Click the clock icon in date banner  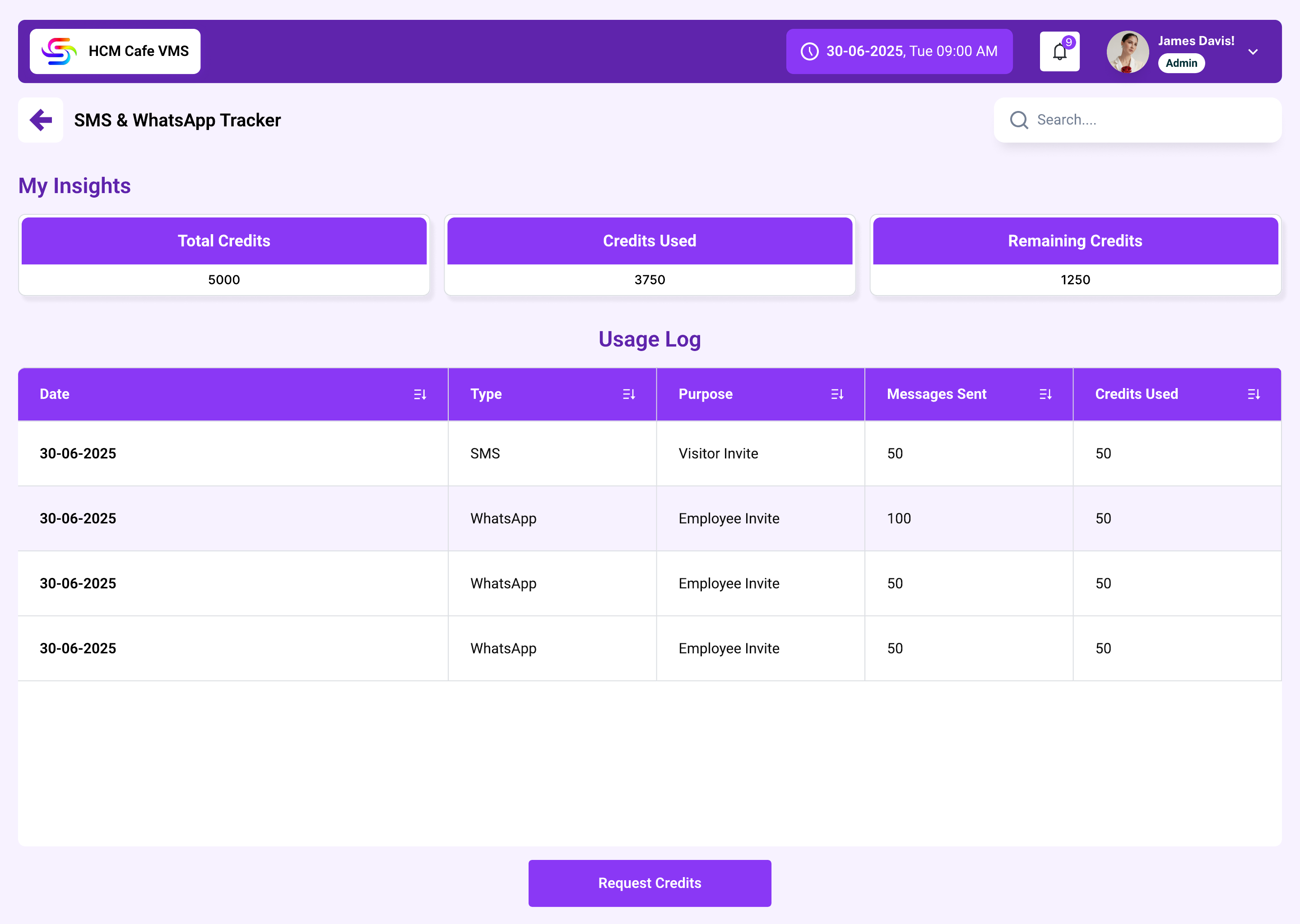tap(809, 51)
